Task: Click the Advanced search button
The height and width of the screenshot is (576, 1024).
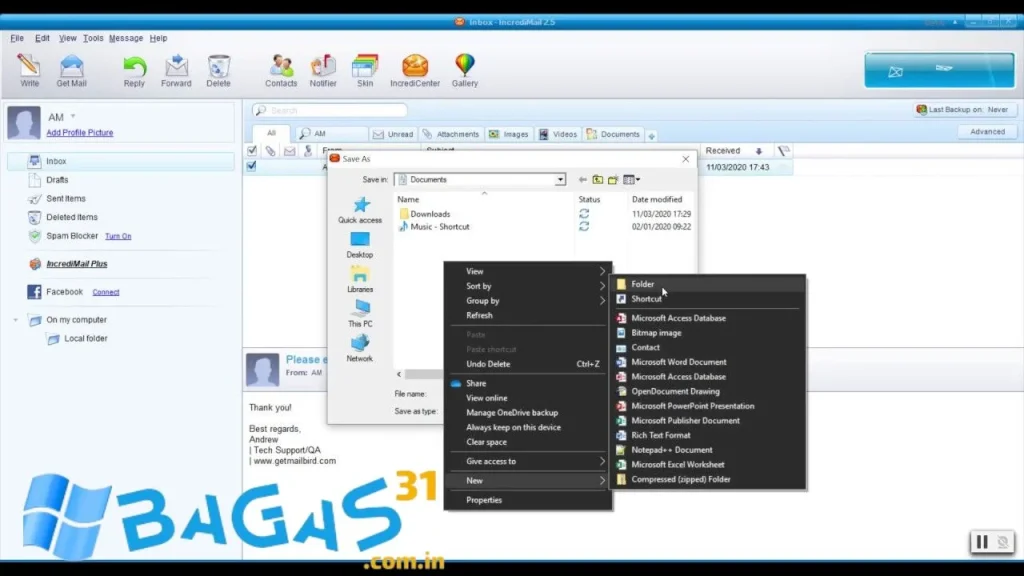Action: pos(987,132)
